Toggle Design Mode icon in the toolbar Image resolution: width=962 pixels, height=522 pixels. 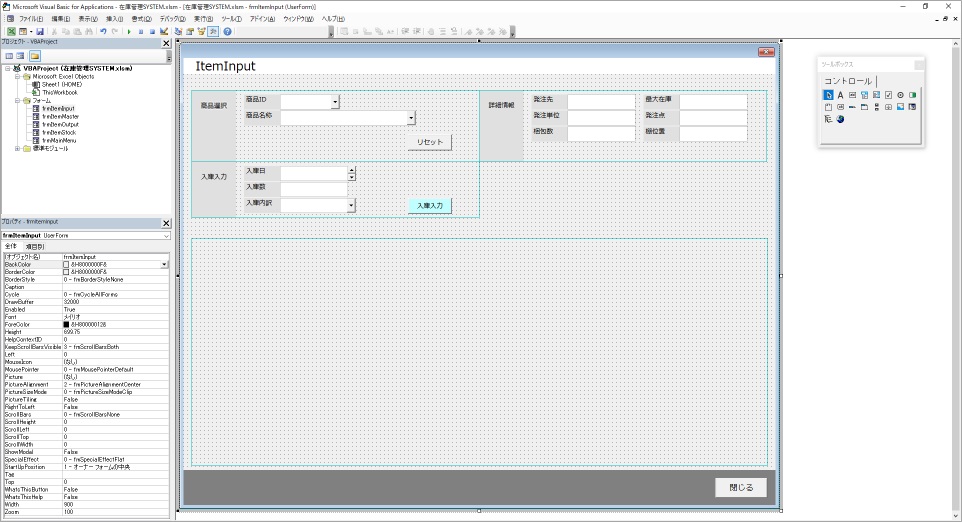click(164, 31)
